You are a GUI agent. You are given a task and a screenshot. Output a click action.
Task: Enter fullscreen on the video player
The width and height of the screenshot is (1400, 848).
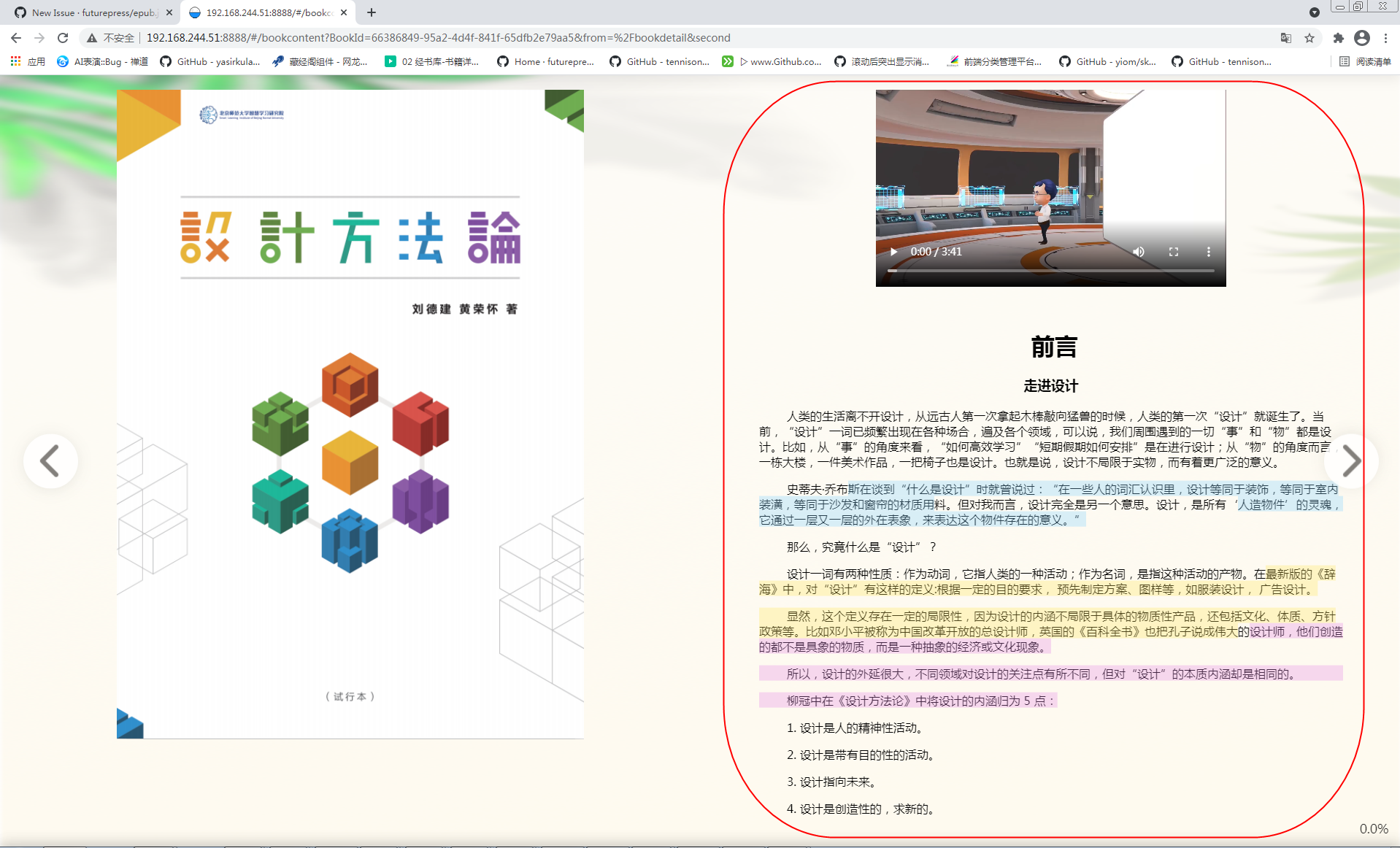[x=1174, y=251]
